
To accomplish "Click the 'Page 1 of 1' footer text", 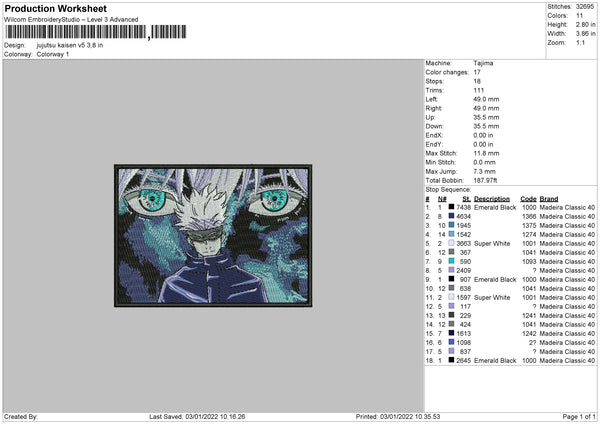I will pyautogui.click(x=579, y=416).
